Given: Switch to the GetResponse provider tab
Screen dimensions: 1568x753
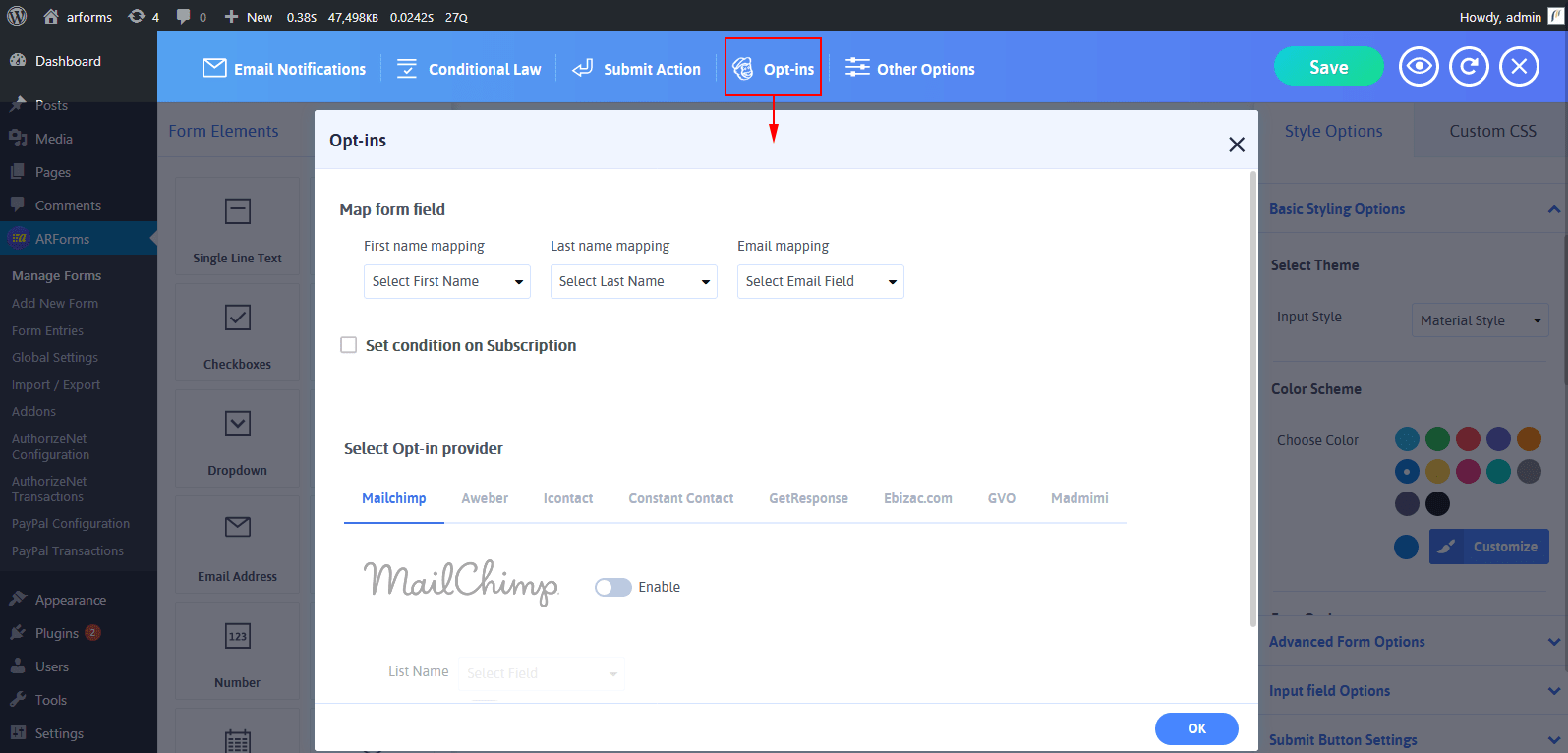Looking at the screenshot, I should (808, 498).
